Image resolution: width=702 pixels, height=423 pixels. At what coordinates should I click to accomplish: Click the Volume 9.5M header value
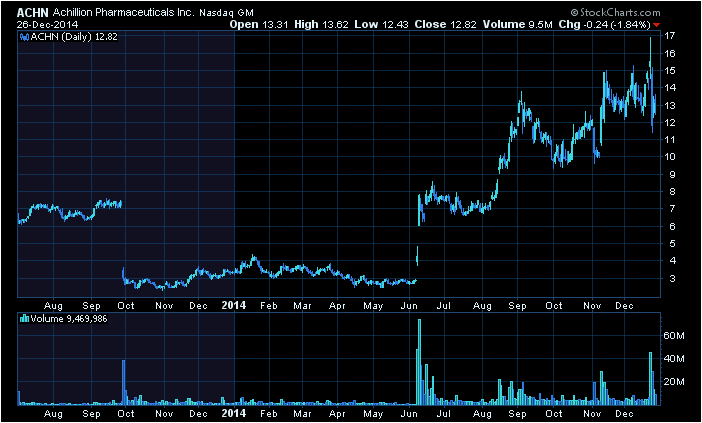click(x=518, y=24)
